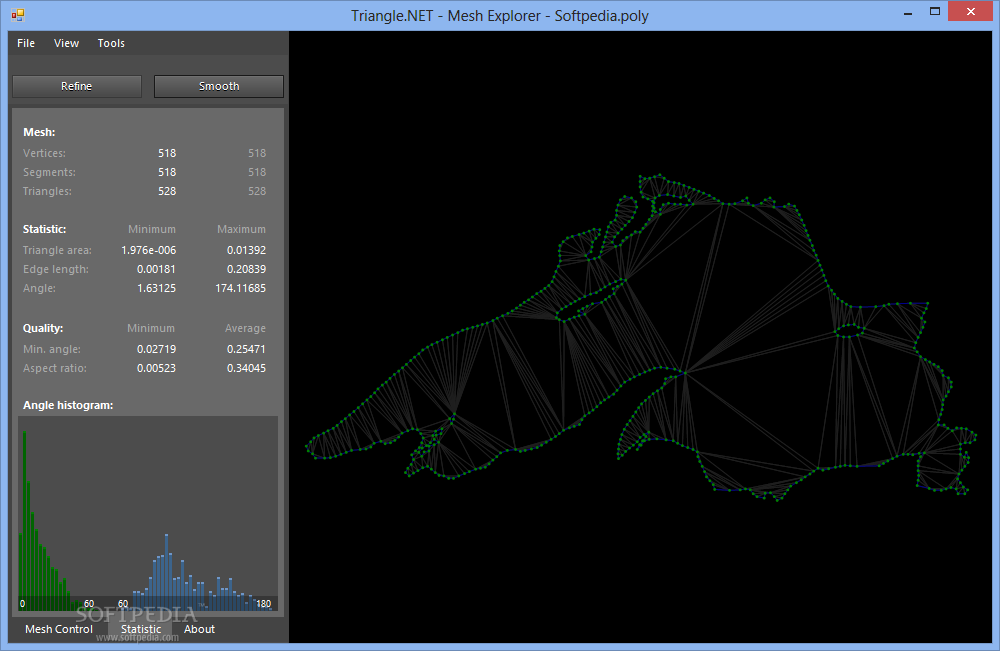Click the aspect ratio average 0.34045

246,368
